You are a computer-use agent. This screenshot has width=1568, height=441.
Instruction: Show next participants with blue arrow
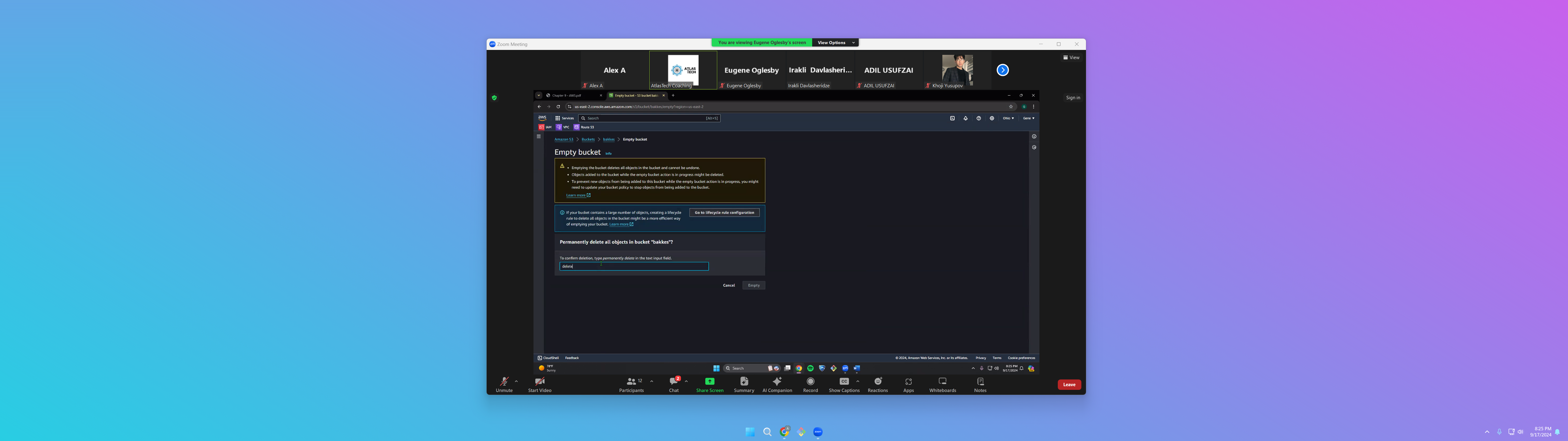pyautogui.click(x=1003, y=70)
